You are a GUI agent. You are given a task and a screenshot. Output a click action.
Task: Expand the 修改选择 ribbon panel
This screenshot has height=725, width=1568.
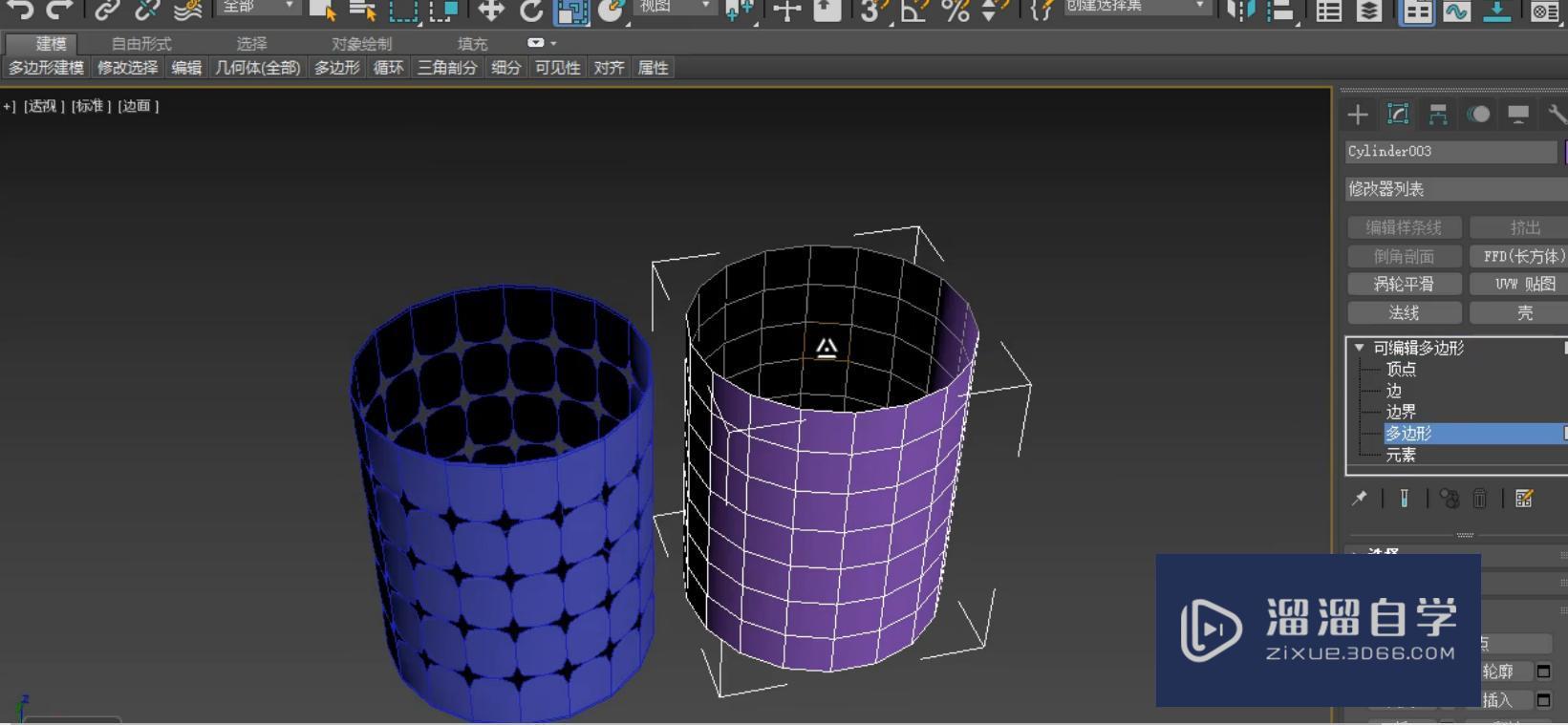[127, 68]
